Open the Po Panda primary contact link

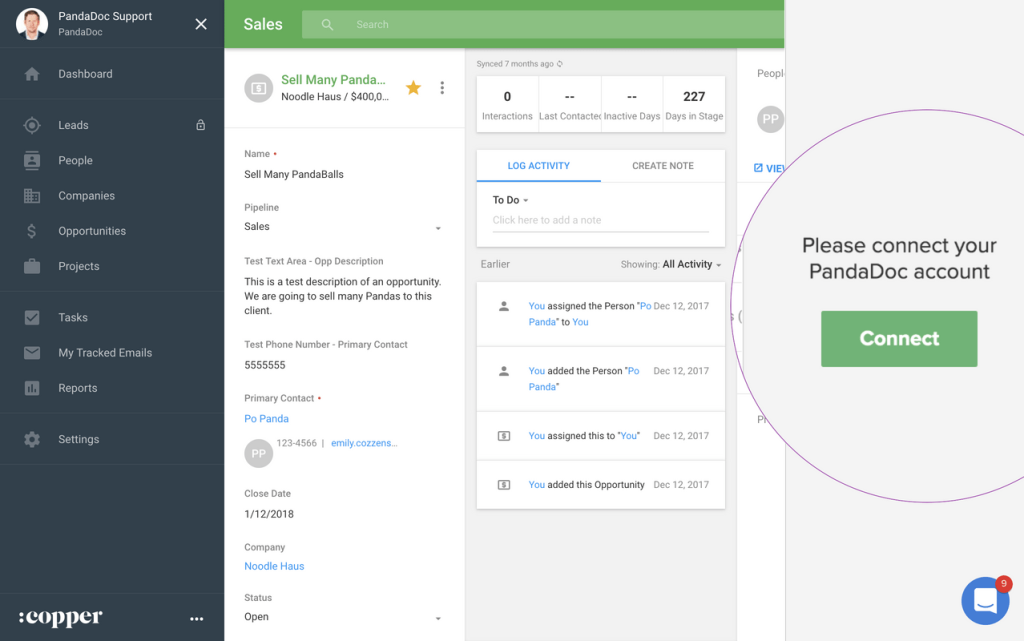pos(266,419)
